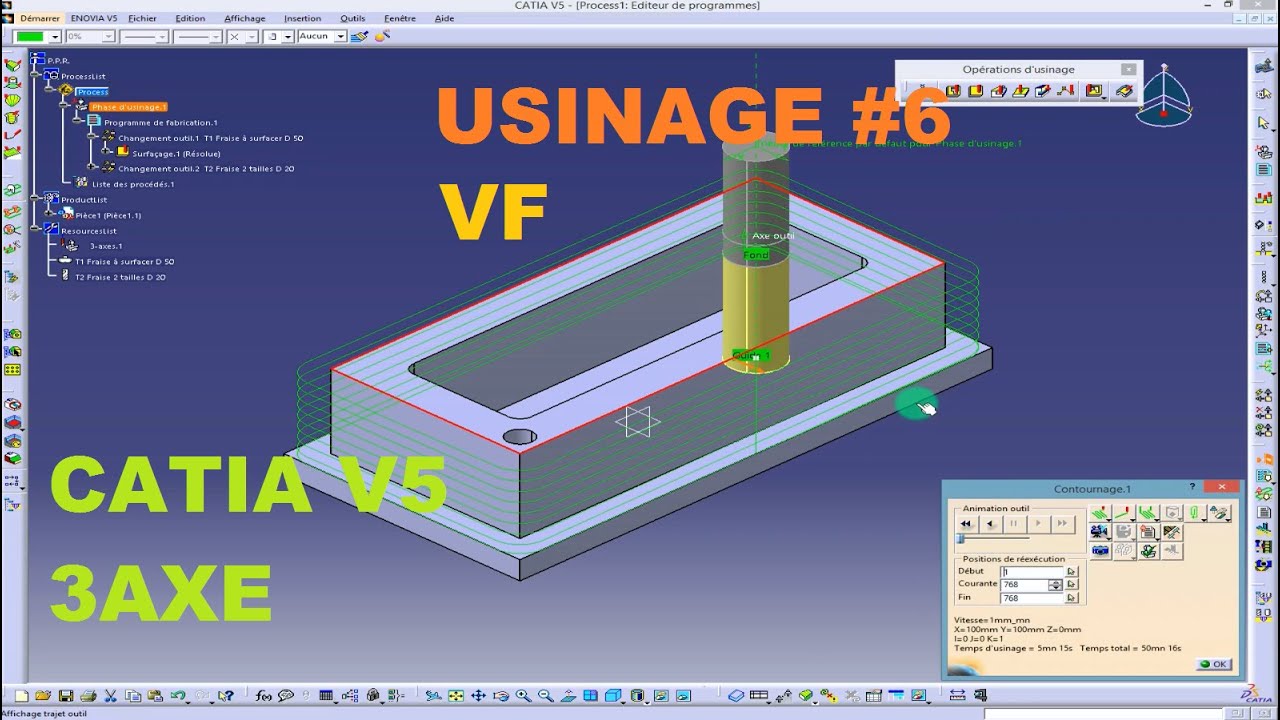
Task: Click the Open file folder icon
Action: click(x=43, y=696)
